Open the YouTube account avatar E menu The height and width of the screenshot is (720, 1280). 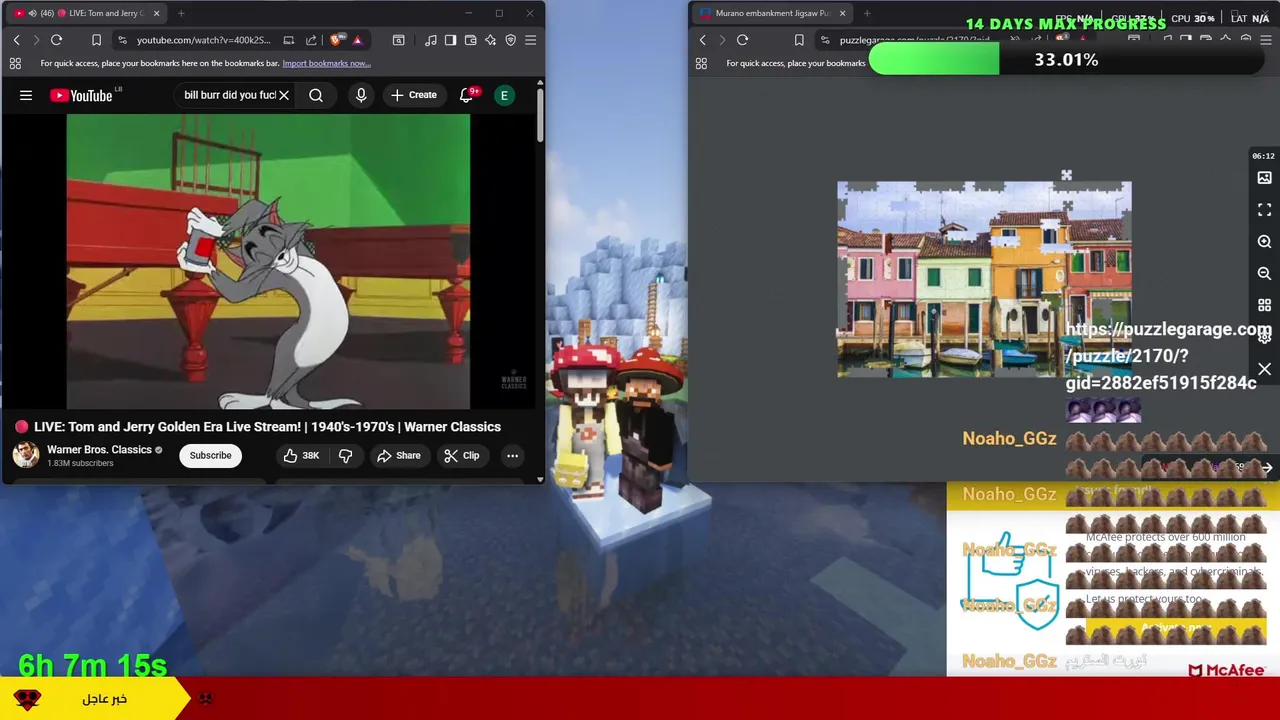click(x=504, y=95)
